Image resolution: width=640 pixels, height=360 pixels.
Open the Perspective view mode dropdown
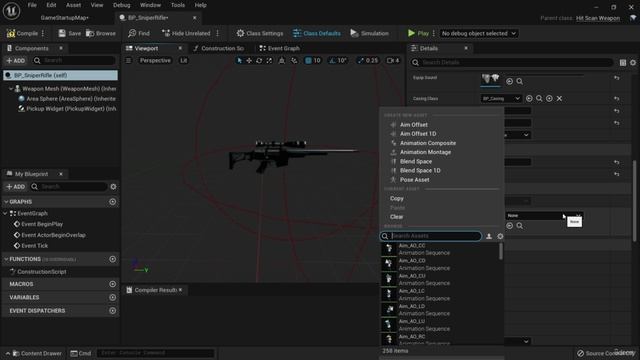[x=155, y=60]
